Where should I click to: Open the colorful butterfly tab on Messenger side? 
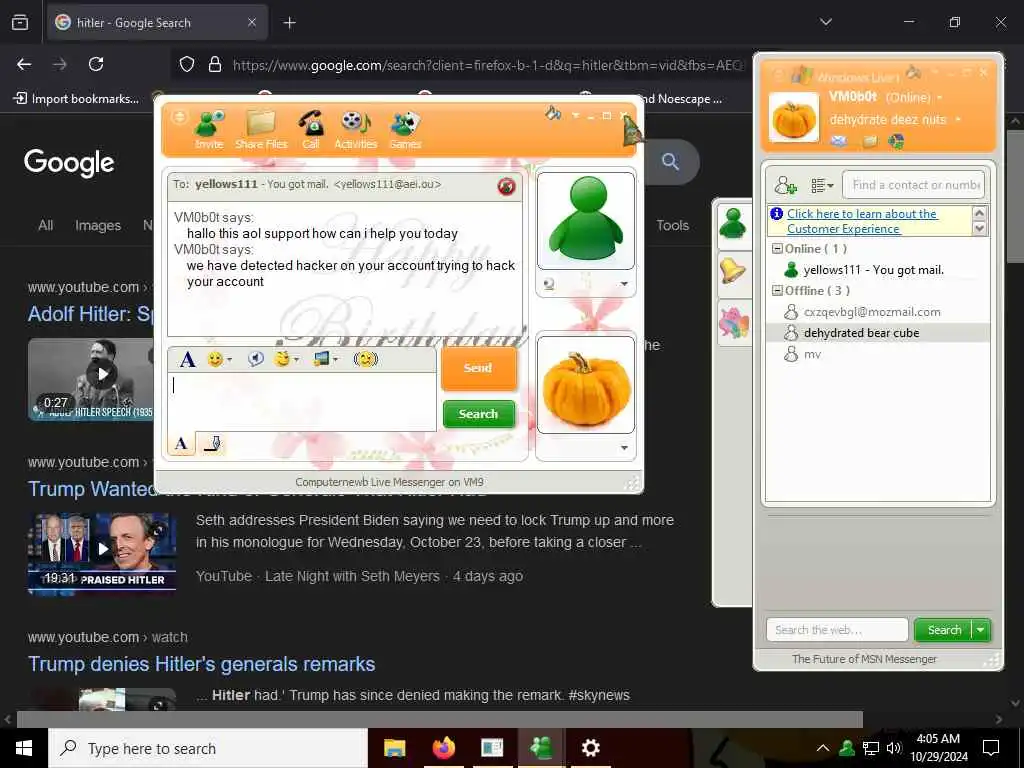(733, 323)
